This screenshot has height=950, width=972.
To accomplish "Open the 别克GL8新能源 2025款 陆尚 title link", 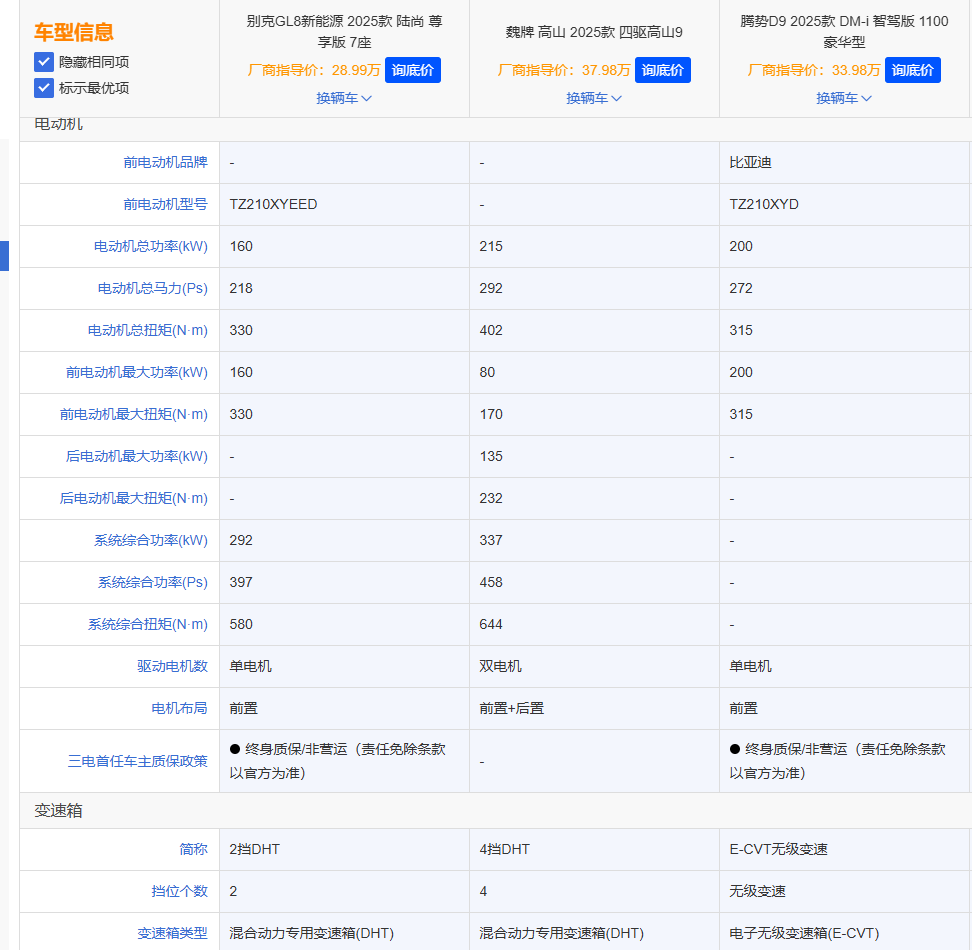I will coord(344,32).
